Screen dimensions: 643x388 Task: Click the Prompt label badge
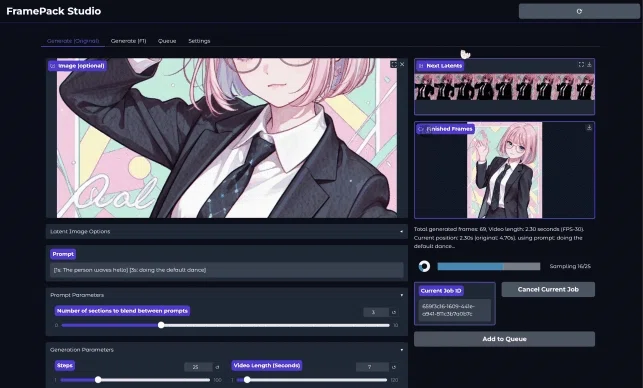point(63,254)
